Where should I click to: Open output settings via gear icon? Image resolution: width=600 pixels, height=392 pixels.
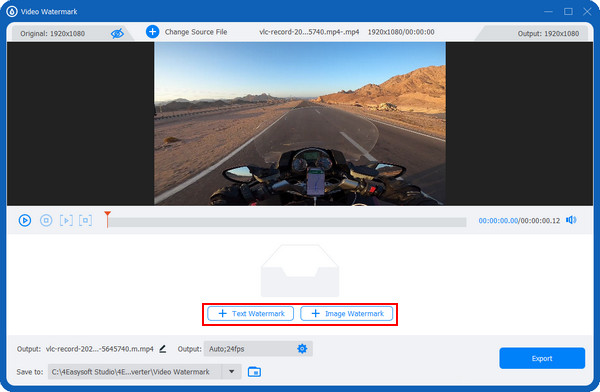click(302, 349)
